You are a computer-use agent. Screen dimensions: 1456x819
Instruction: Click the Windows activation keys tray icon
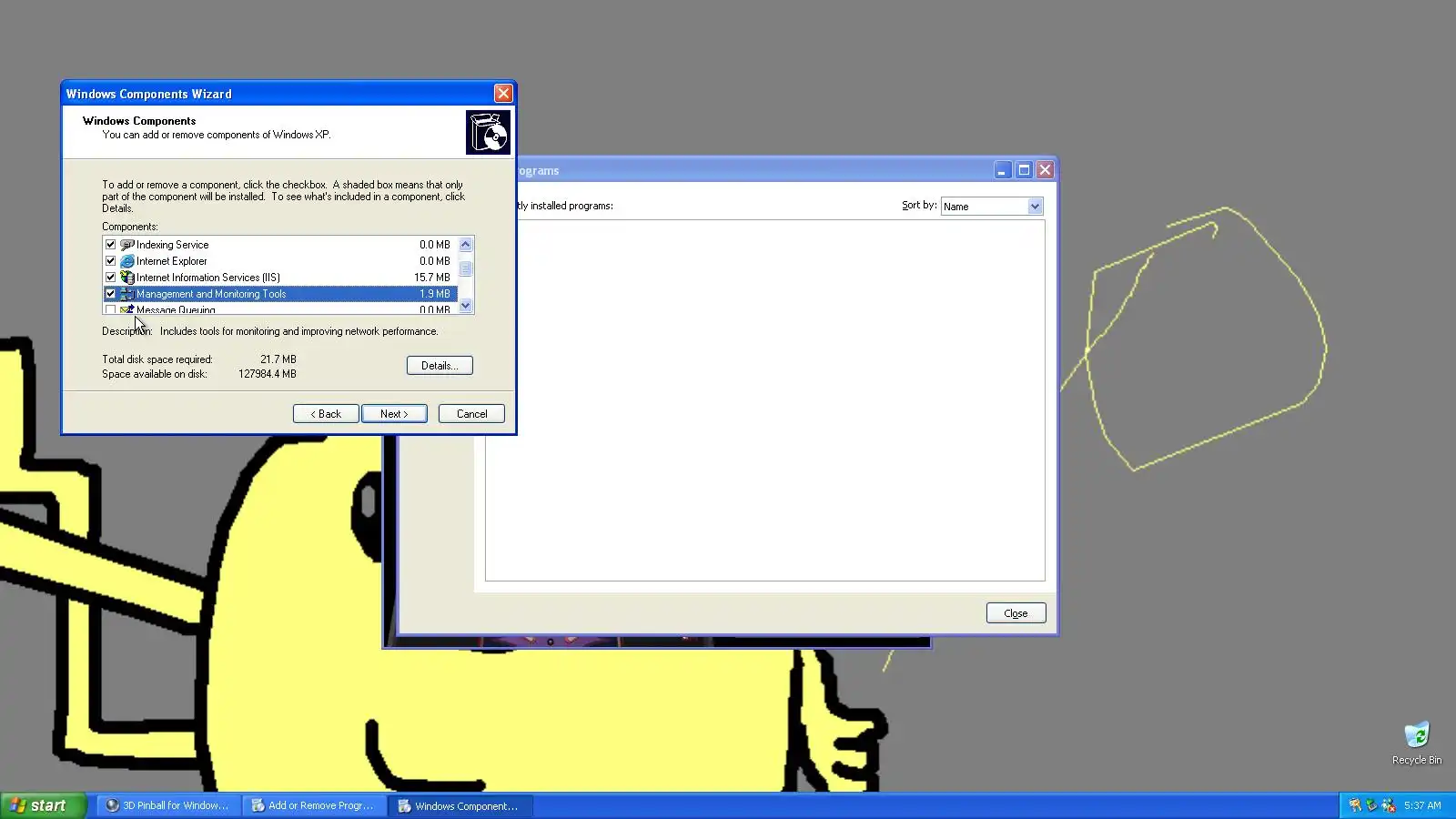pyautogui.click(x=1355, y=805)
